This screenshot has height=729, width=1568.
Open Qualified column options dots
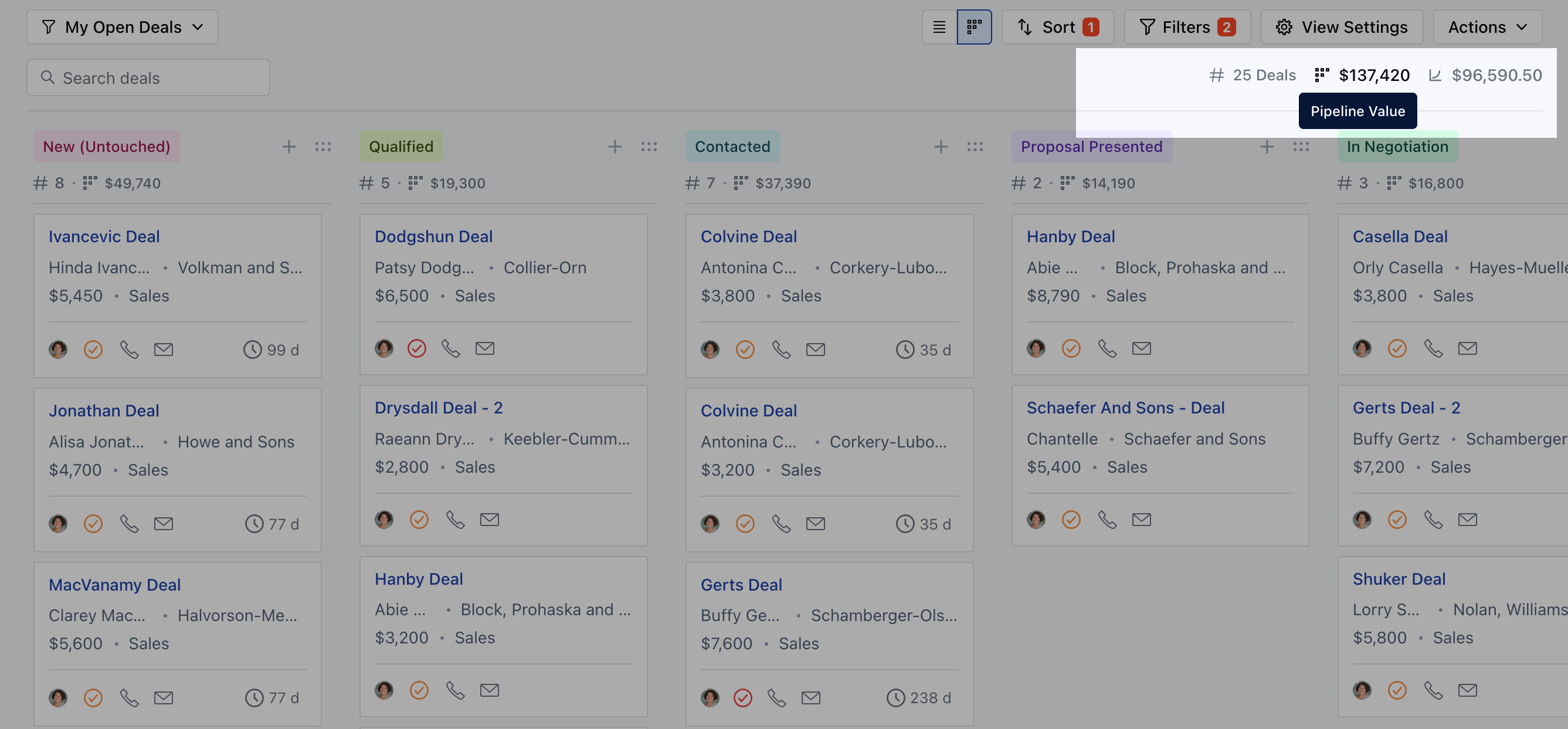(x=649, y=147)
